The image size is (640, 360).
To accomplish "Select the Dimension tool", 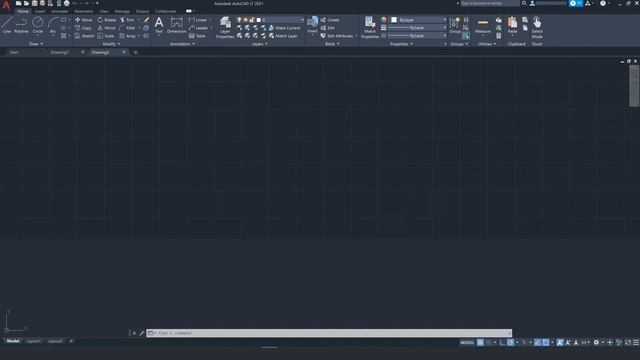I will click(x=177, y=25).
